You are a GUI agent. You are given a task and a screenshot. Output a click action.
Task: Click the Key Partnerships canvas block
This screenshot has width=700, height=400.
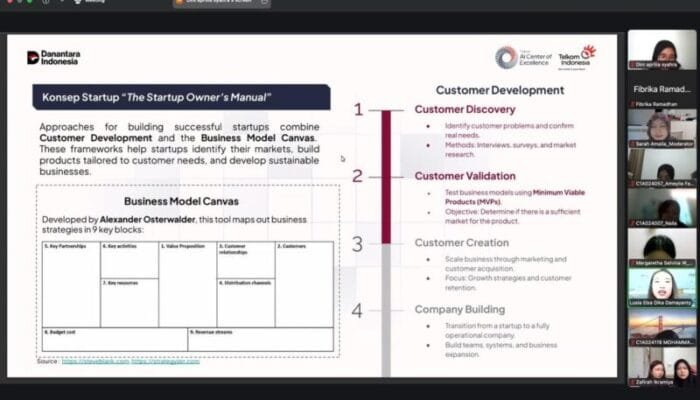[x=70, y=283]
